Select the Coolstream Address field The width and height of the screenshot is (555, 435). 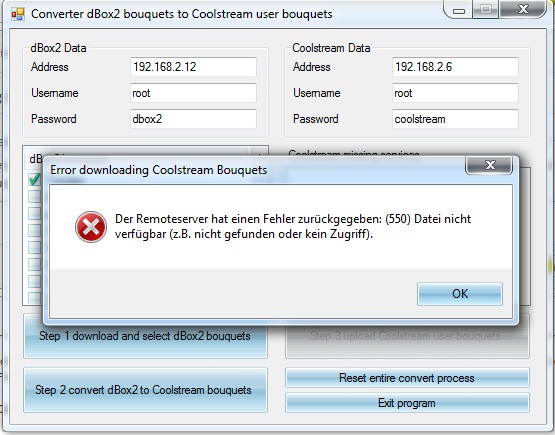click(x=455, y=67)
